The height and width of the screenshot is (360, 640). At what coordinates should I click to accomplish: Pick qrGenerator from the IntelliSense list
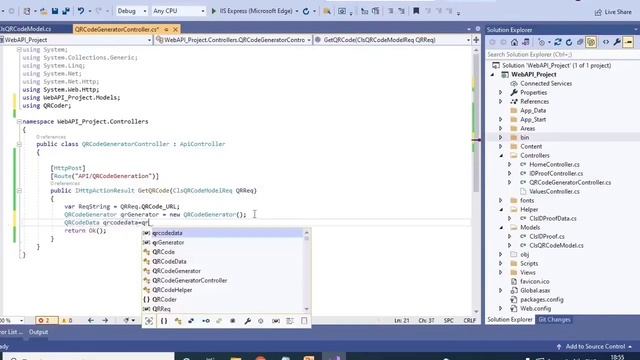(x=168, y=242)
